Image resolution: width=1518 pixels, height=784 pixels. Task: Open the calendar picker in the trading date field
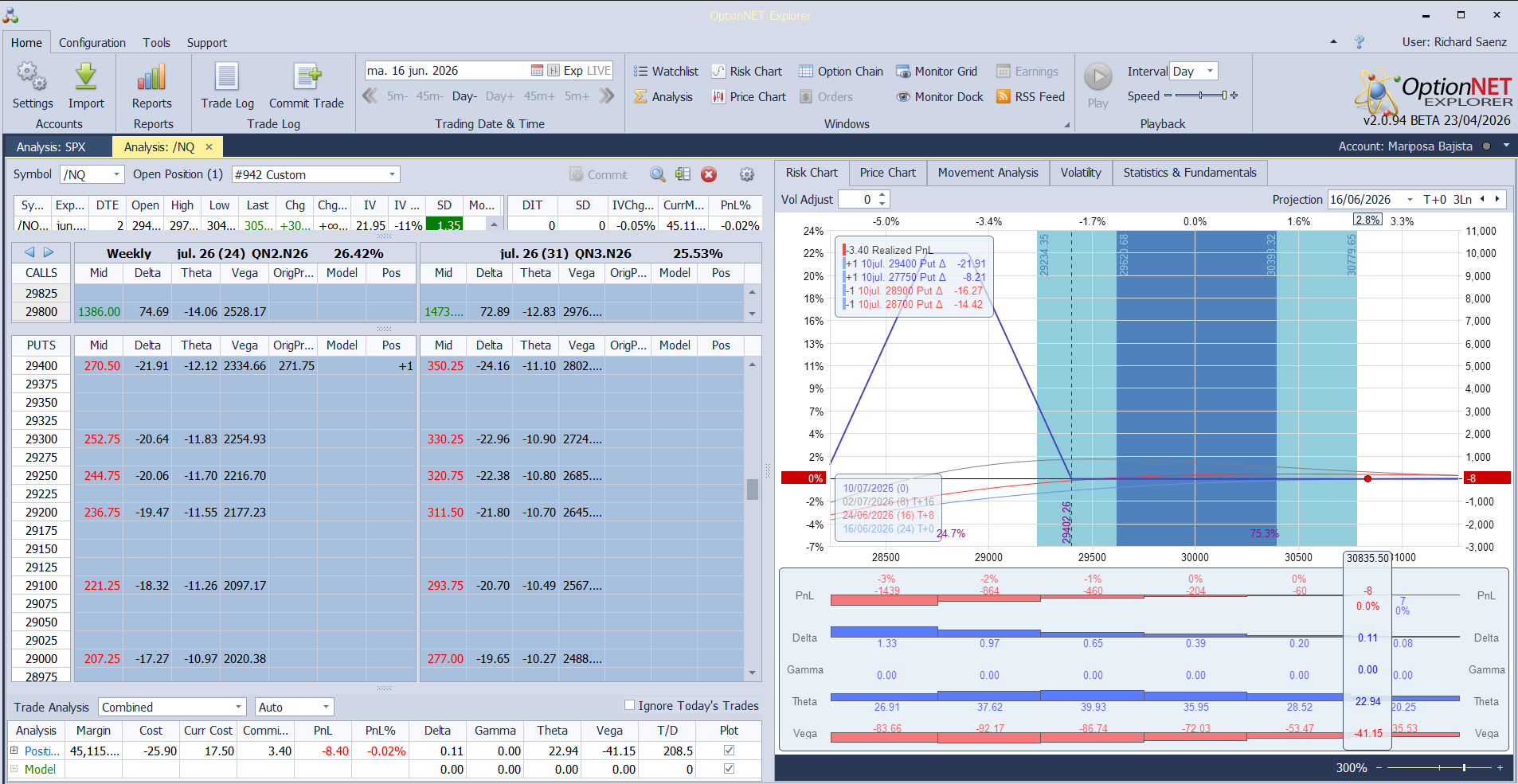click(x=537, y=71)
